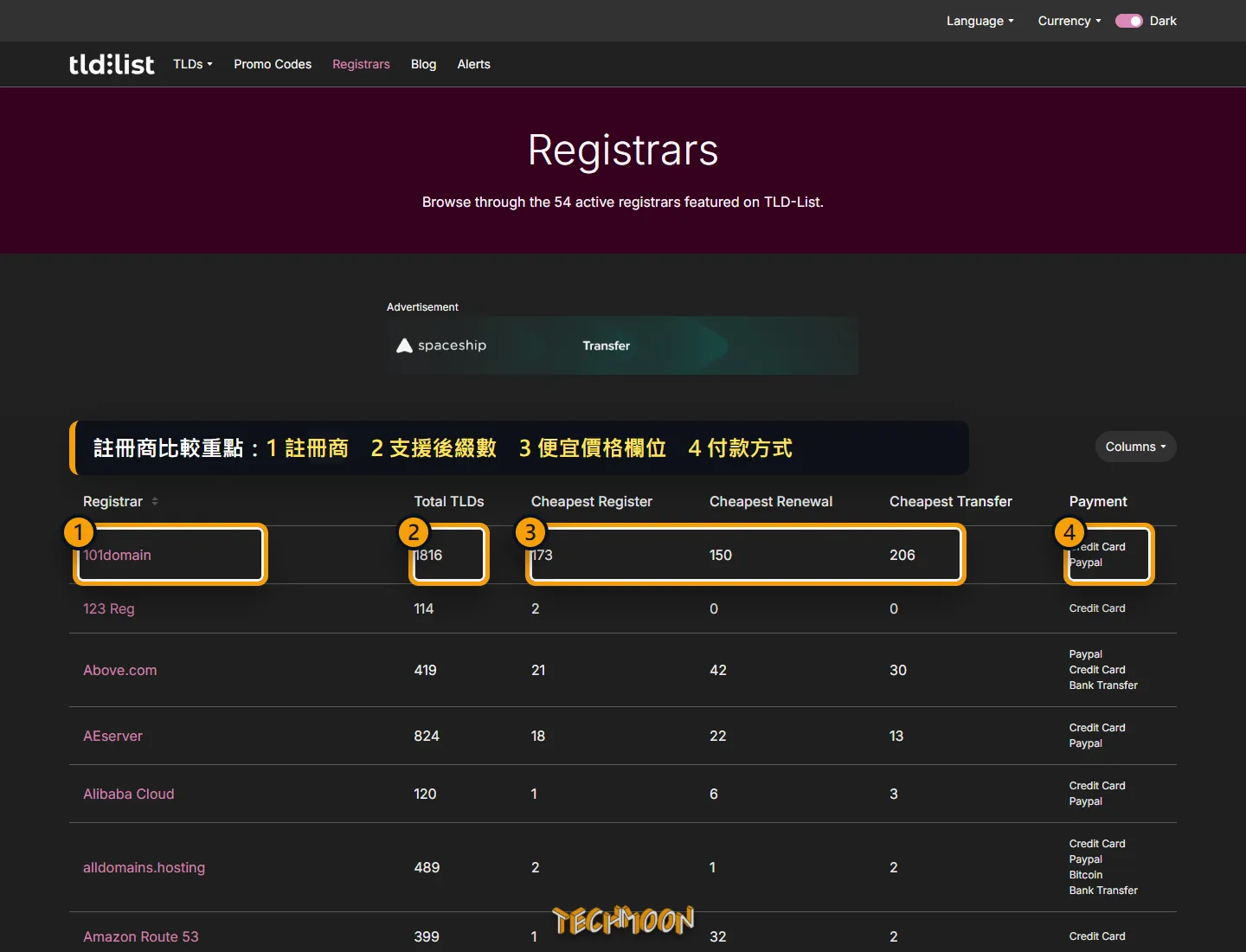Click Paypal in Alibaba Cloud payment cell
This screenshot has height=952, width=1246.
1086,801
